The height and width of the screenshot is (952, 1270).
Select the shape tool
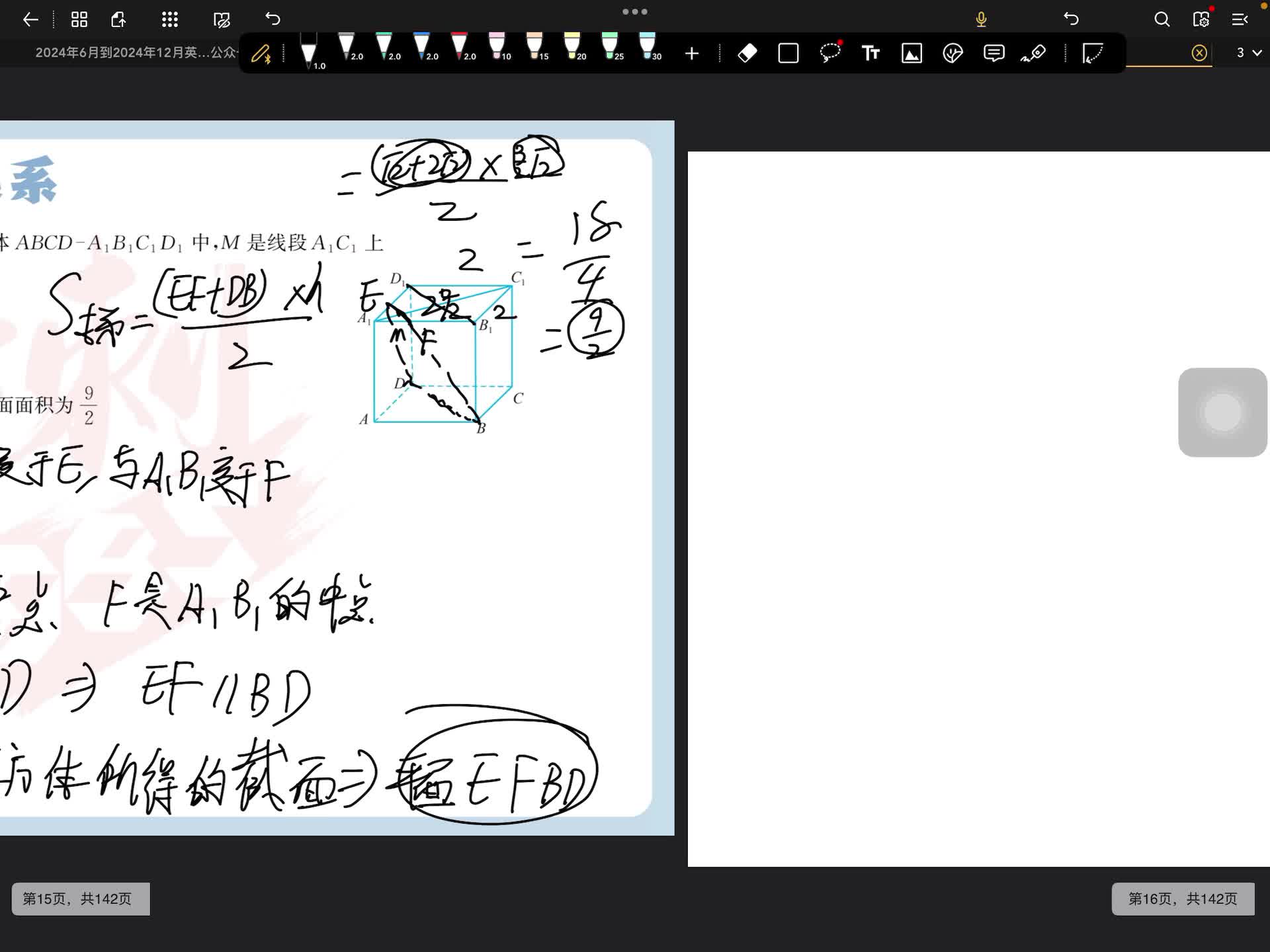(x=788, y=53)
